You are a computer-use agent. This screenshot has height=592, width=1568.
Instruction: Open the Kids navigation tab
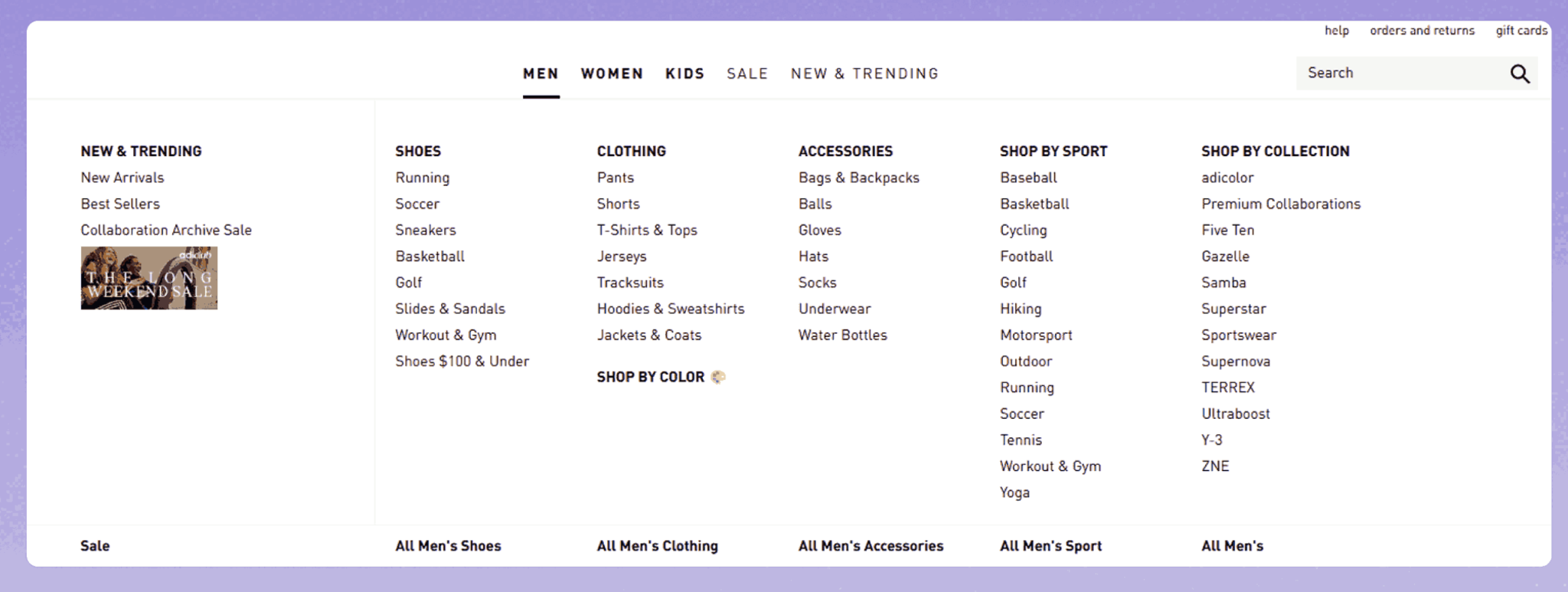click(684, 74)
